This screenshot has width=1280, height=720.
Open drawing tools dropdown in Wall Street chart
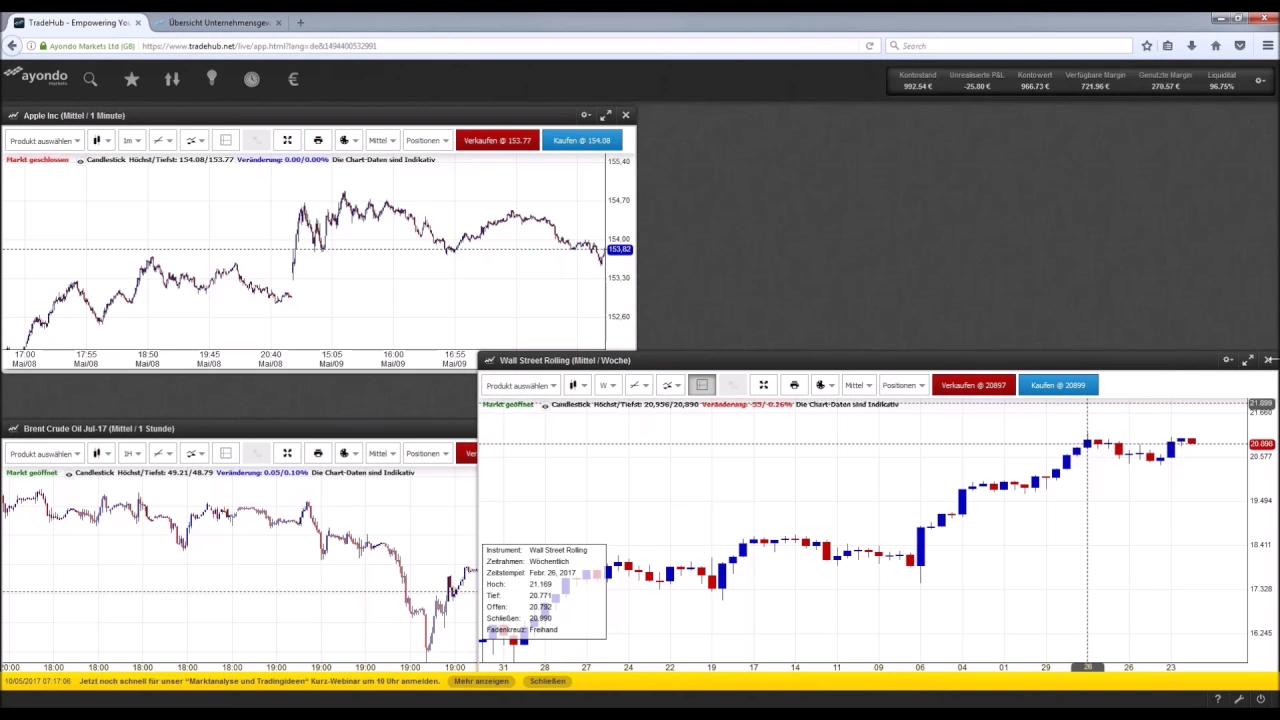point(638,385)
